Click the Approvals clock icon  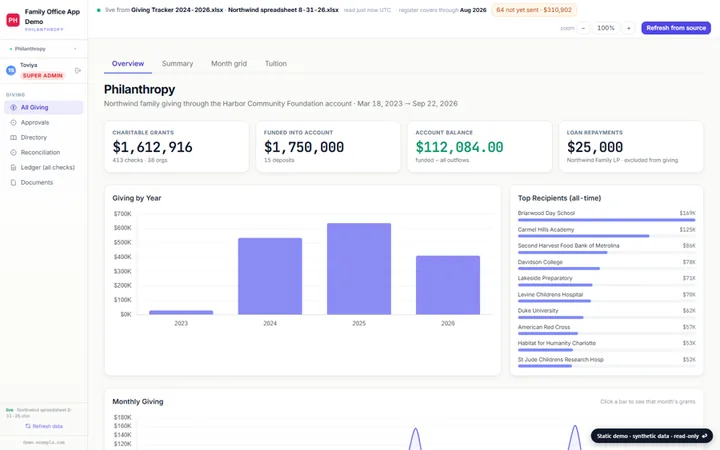click(x=13, y=123)
